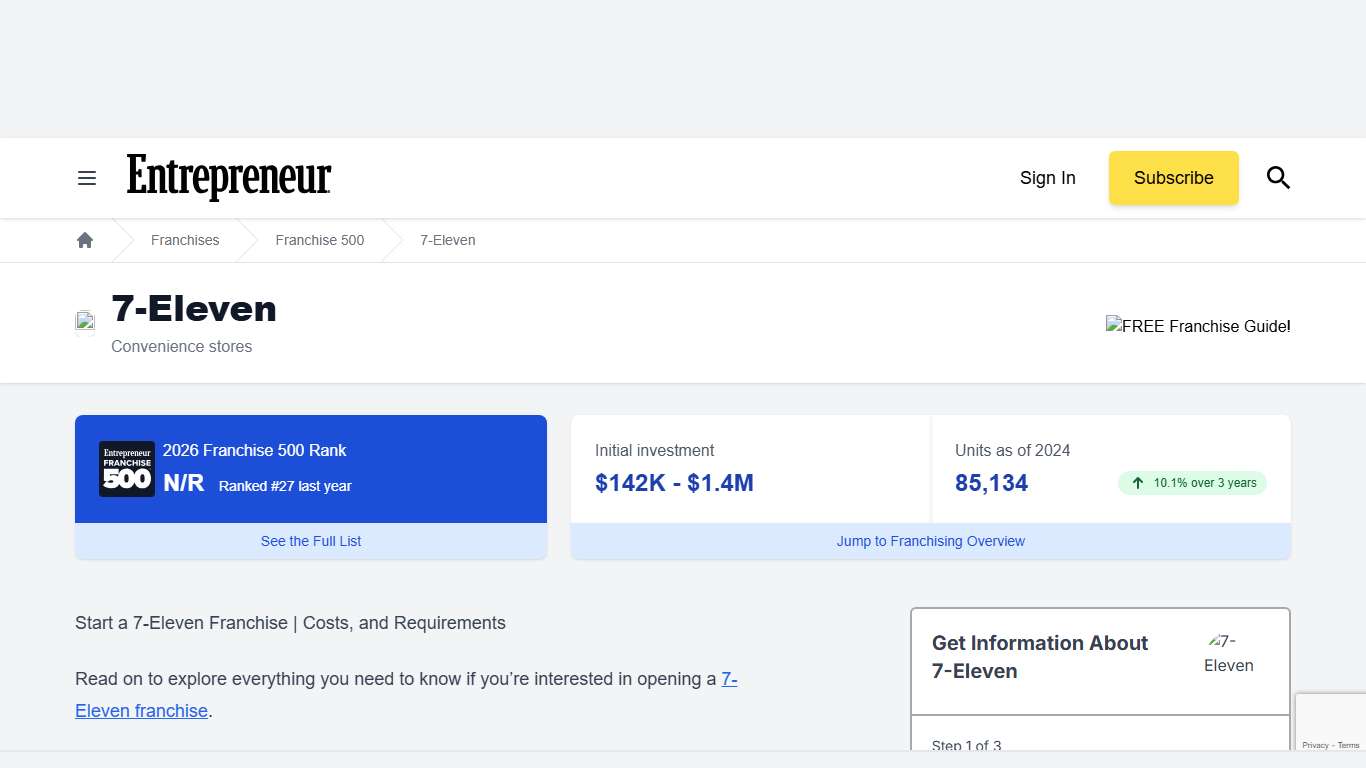Click the Entrepreneur logo
This screenshot has width=1366, height=768.
(x=229, y=178)
